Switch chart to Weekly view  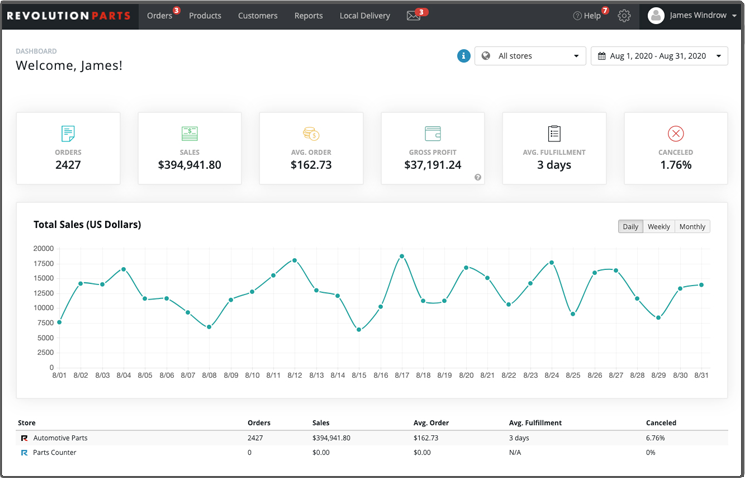coord(658,227)
